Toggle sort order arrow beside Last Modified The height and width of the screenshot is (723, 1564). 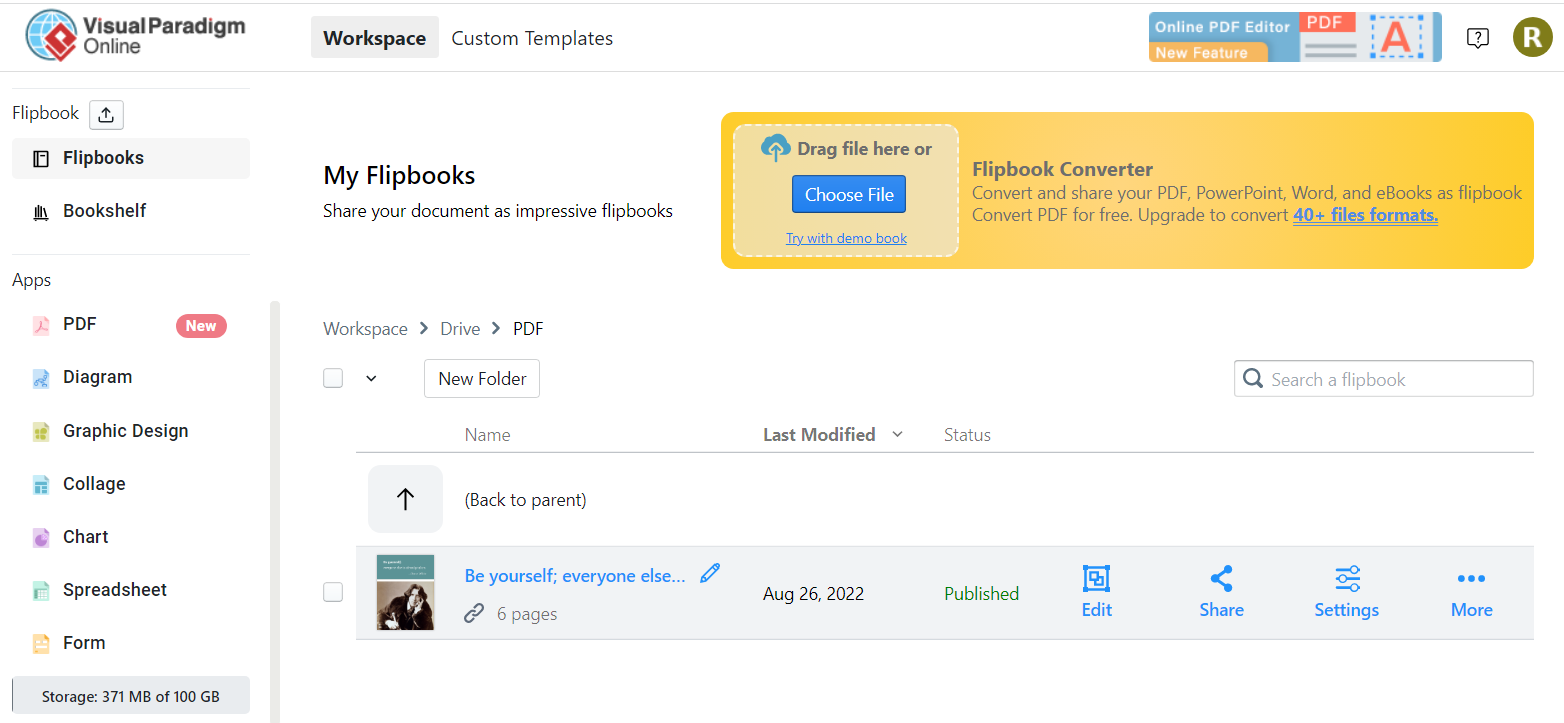[x=897, y=434]
